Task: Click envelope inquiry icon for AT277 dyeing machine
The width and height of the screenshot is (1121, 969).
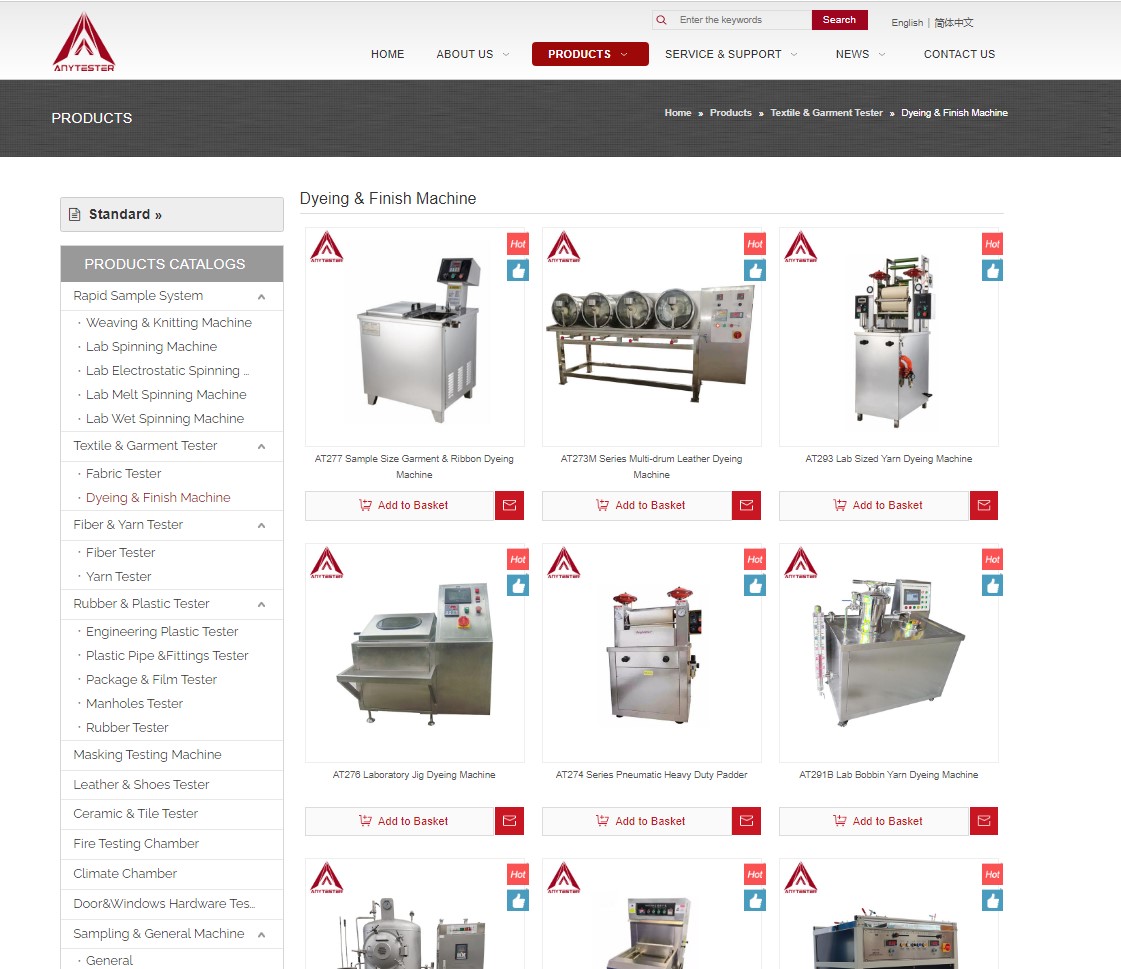Action: [509, 506]
